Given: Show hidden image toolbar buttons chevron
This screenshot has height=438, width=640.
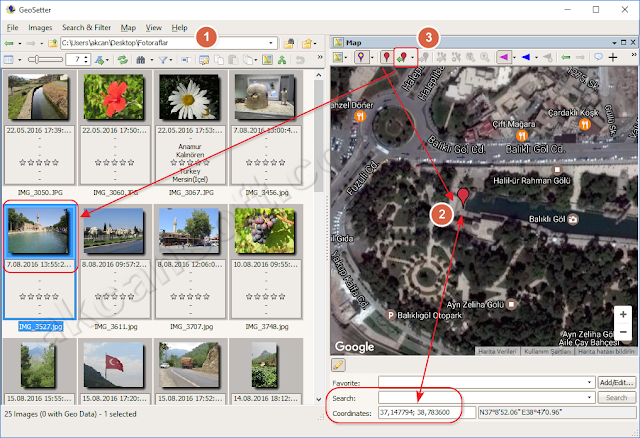Looking at the screenshot, I should tap(320, 57).
